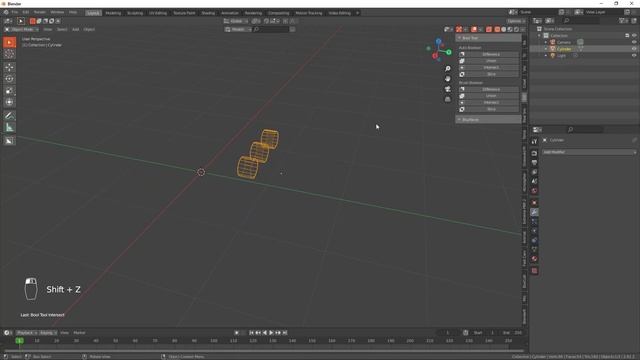Click Blender logo menu icon
Screen dimensions: 640x360
[6, 13]
